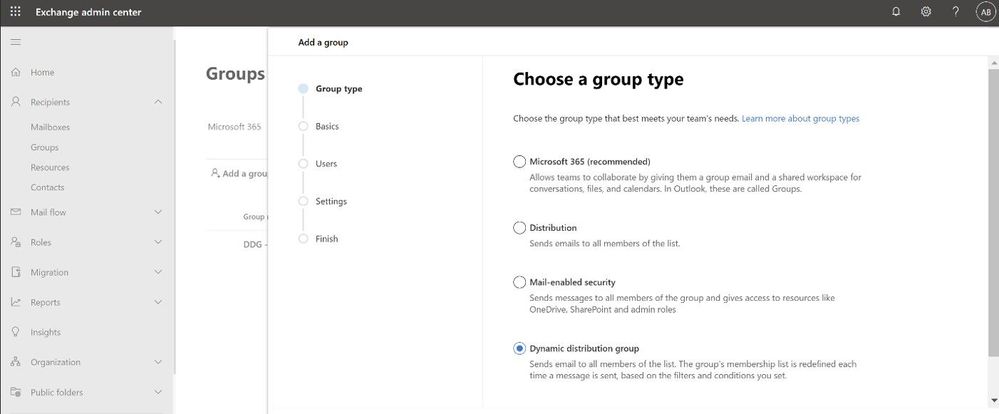Go to the Basics wizard step
This screenshot has height=414, width=999.
(x=327, y=126)
